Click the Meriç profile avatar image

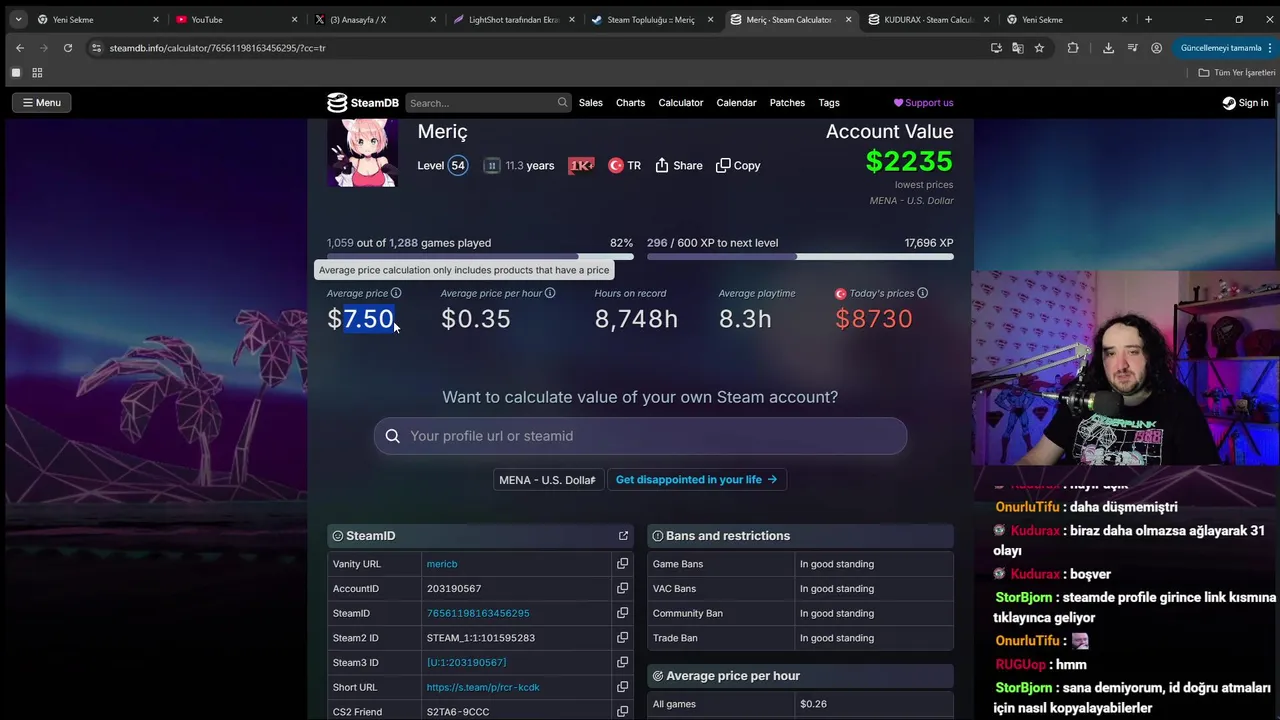362,153
